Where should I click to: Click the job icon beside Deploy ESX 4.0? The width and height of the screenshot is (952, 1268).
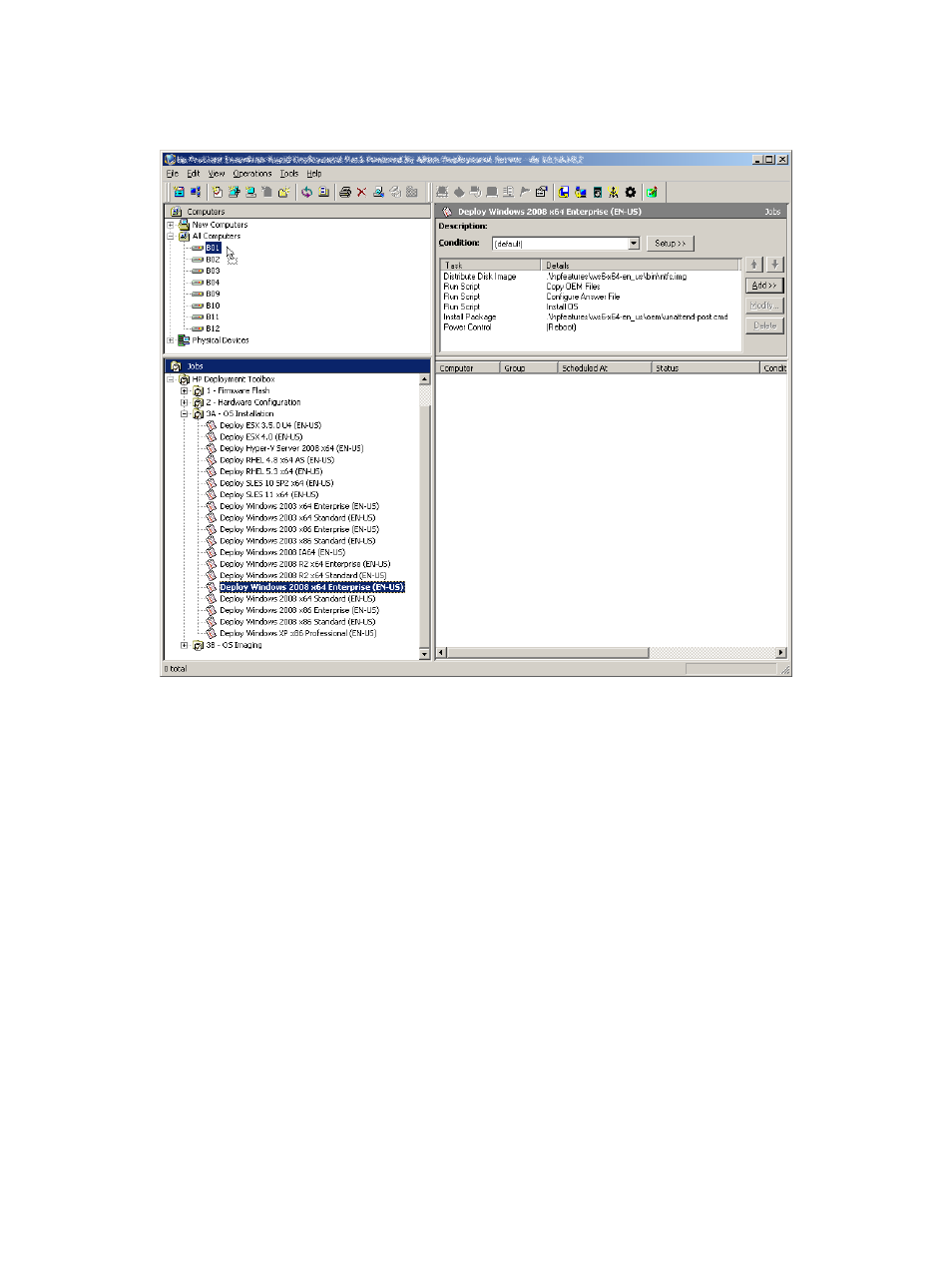[x=212, y=437]
